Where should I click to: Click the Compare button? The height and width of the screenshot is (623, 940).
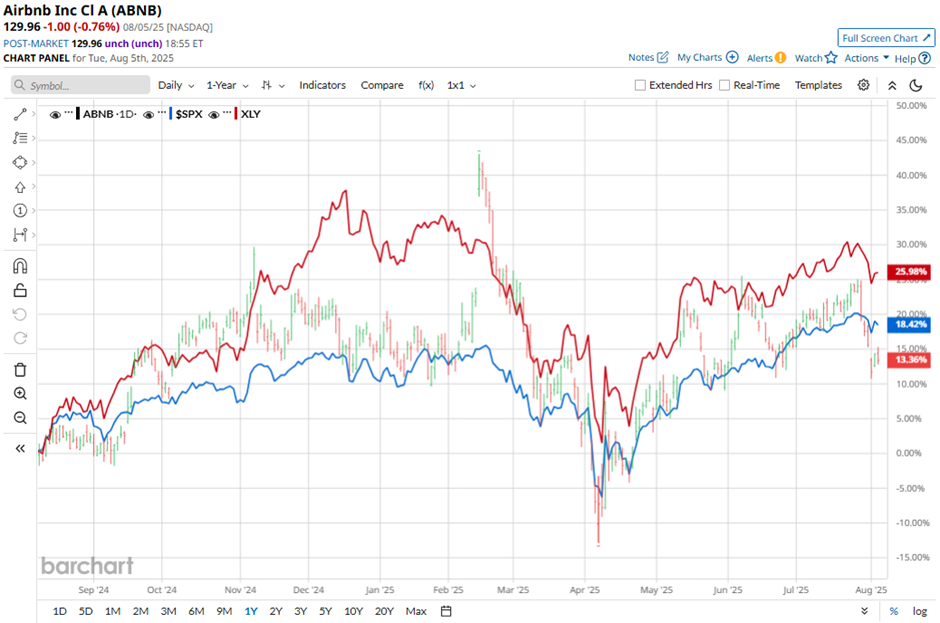click(382, 85)
